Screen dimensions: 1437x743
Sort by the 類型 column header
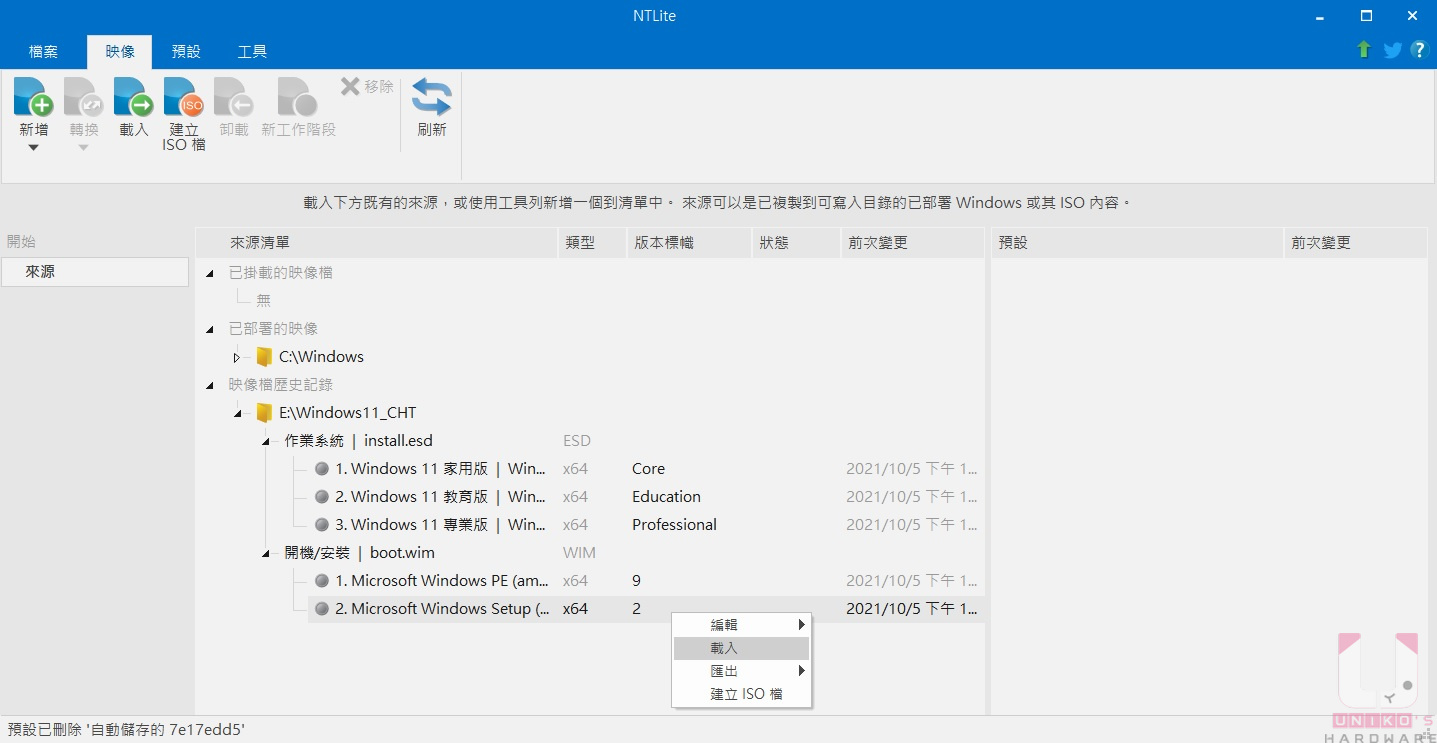click(592, 243)
